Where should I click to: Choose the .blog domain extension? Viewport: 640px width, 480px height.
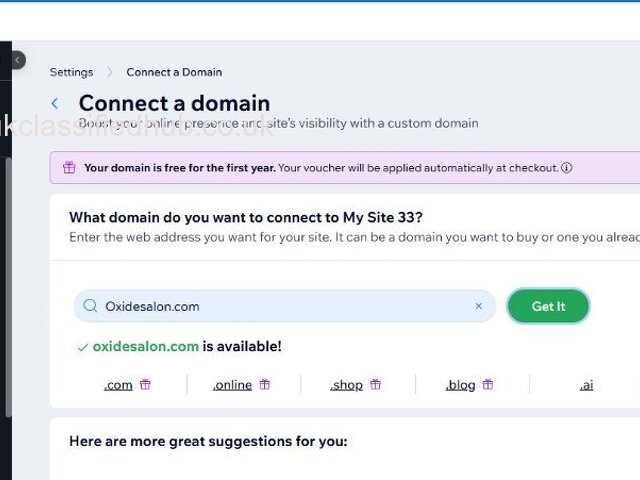click(460, 385)
